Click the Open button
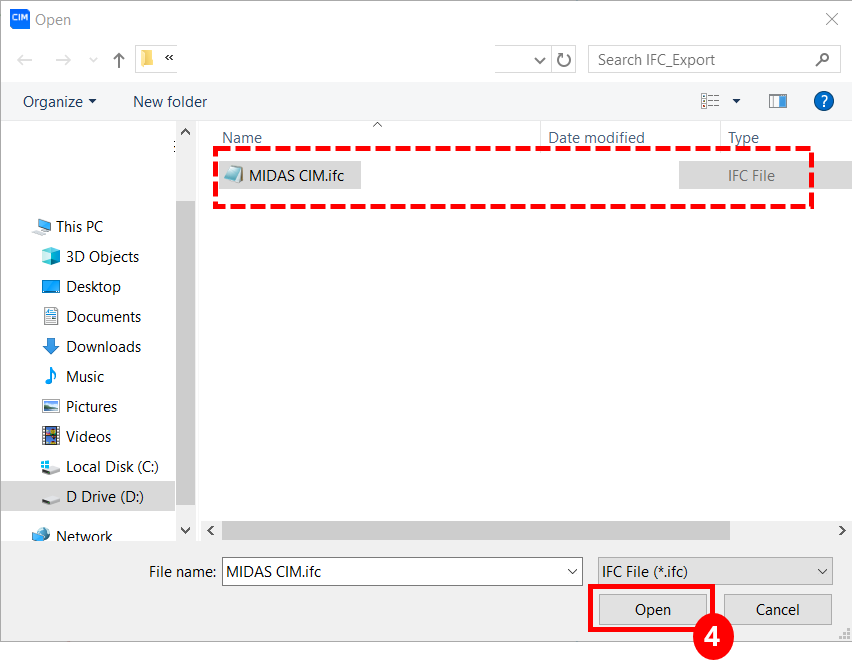Image resolution: width=852 pixels, height=664 pixels. coord(653,610)
